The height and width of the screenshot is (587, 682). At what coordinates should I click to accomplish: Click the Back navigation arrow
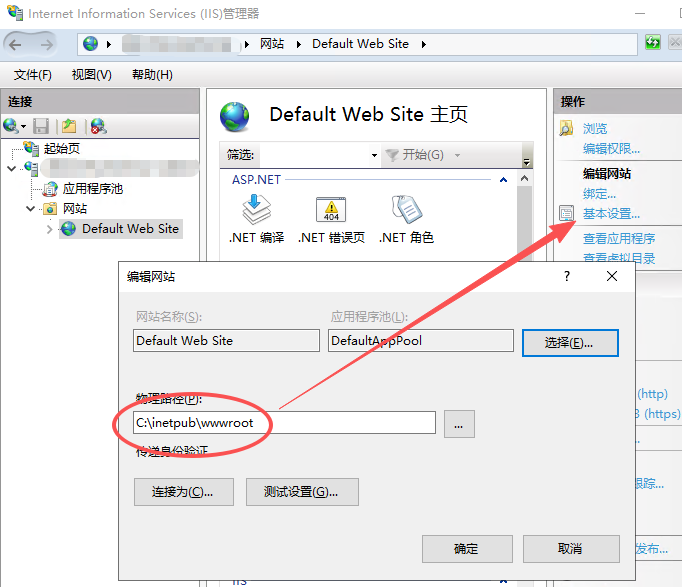coord(15,44)
